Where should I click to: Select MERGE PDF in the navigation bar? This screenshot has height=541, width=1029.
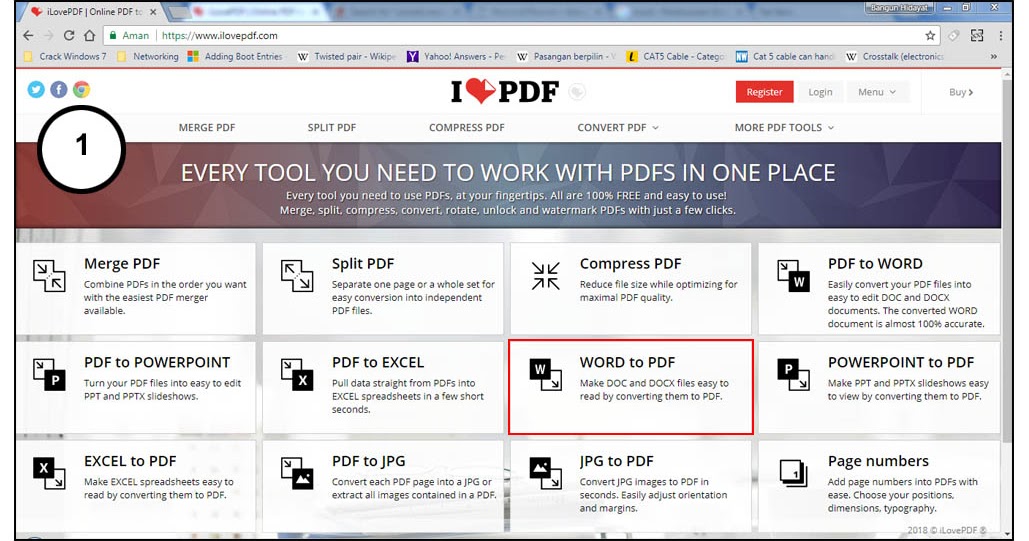[207, 127]
